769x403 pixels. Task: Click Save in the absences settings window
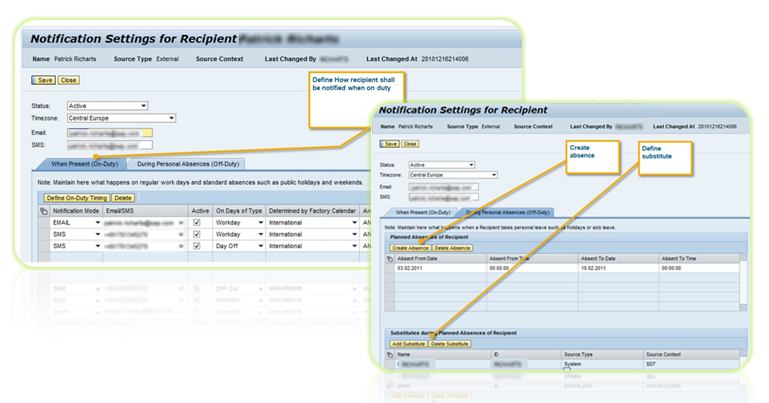point(389,144)
